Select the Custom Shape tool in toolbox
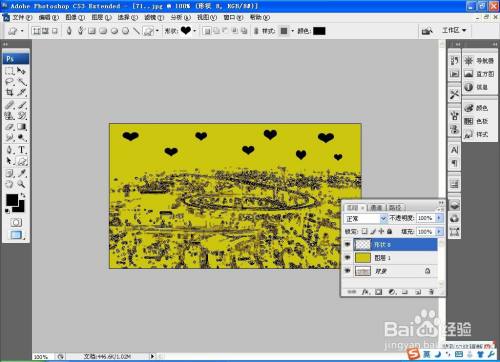 point(21,161)
